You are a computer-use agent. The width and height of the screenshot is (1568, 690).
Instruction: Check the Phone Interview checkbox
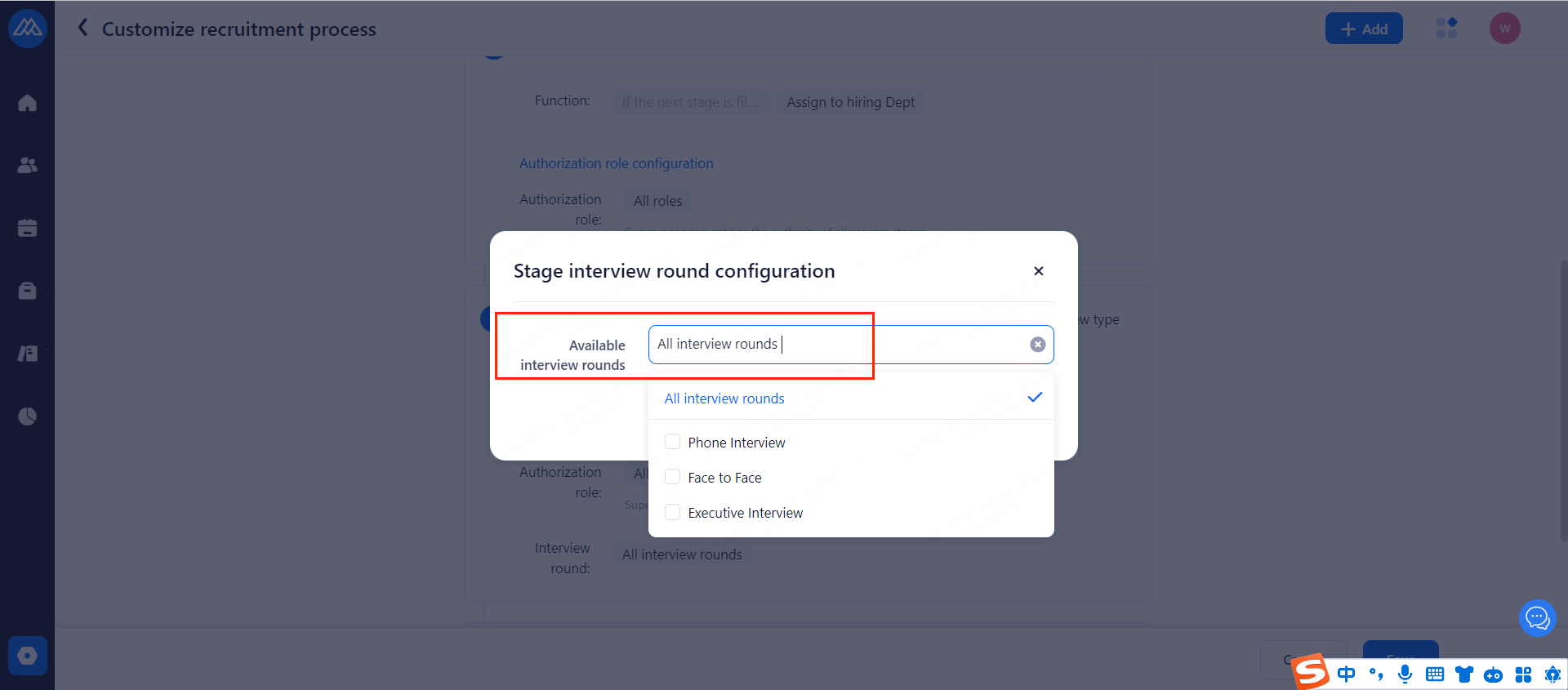click(673, 442)
